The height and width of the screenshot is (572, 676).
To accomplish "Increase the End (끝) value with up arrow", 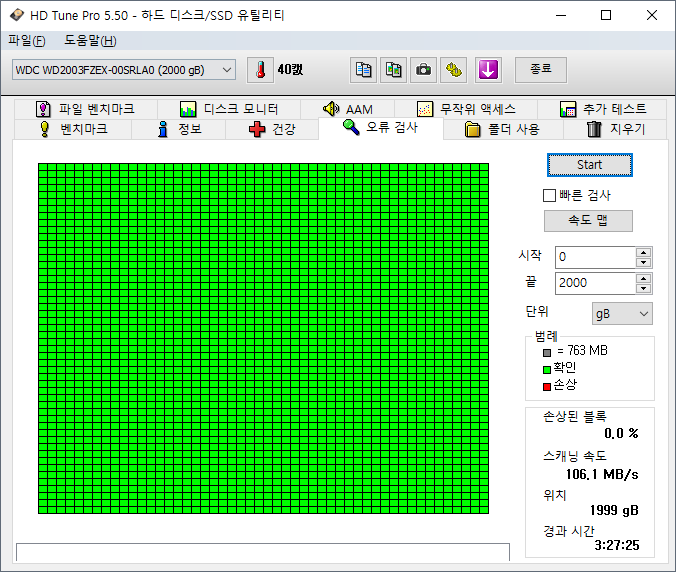I will pyautogui.click(x=644, y=278).
